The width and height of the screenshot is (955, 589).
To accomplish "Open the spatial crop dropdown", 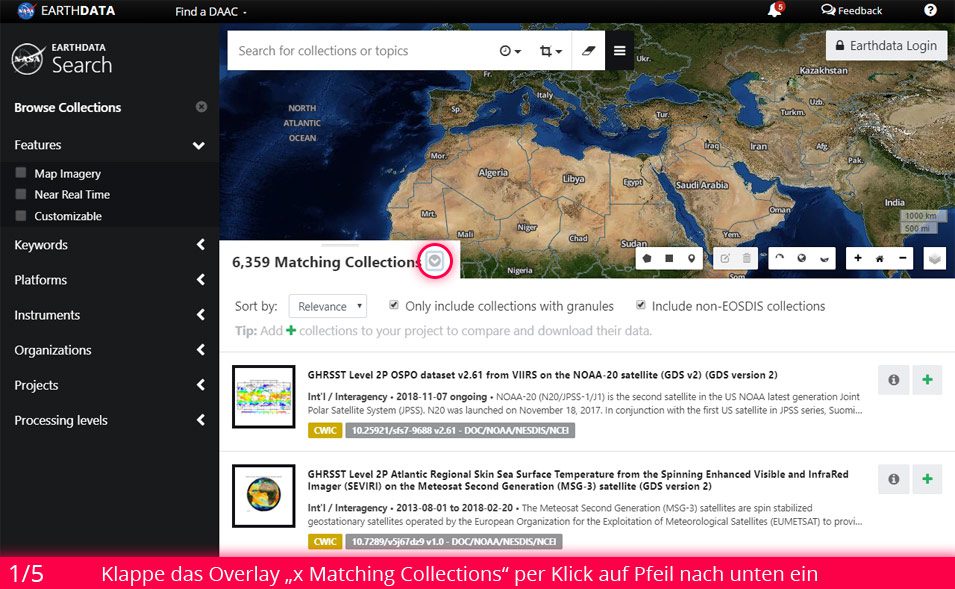I will (x=551, y=51).
